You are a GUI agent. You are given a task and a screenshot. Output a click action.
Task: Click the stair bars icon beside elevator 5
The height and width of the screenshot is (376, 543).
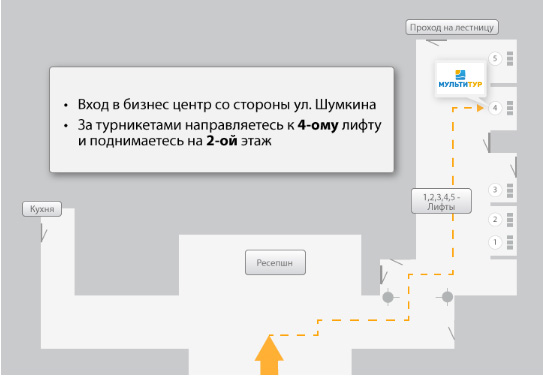coord(510,59)
